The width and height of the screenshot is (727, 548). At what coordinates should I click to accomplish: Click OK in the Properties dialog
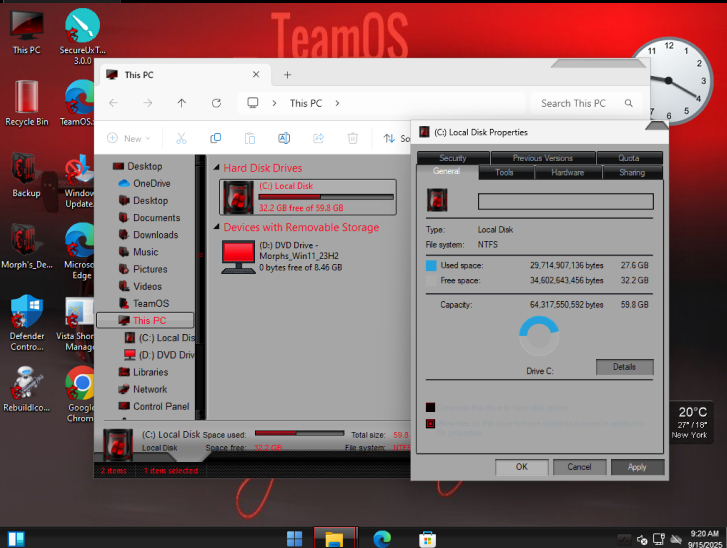coord(522,467)
